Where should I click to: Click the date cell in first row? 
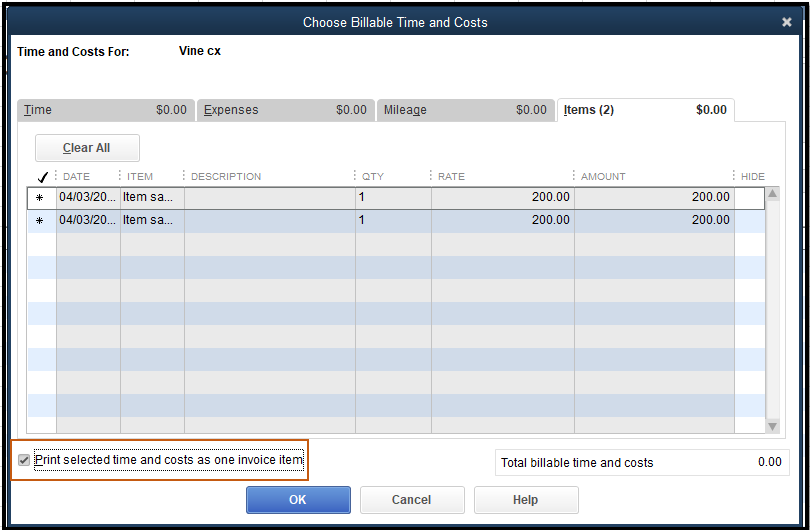coord(88,197)
